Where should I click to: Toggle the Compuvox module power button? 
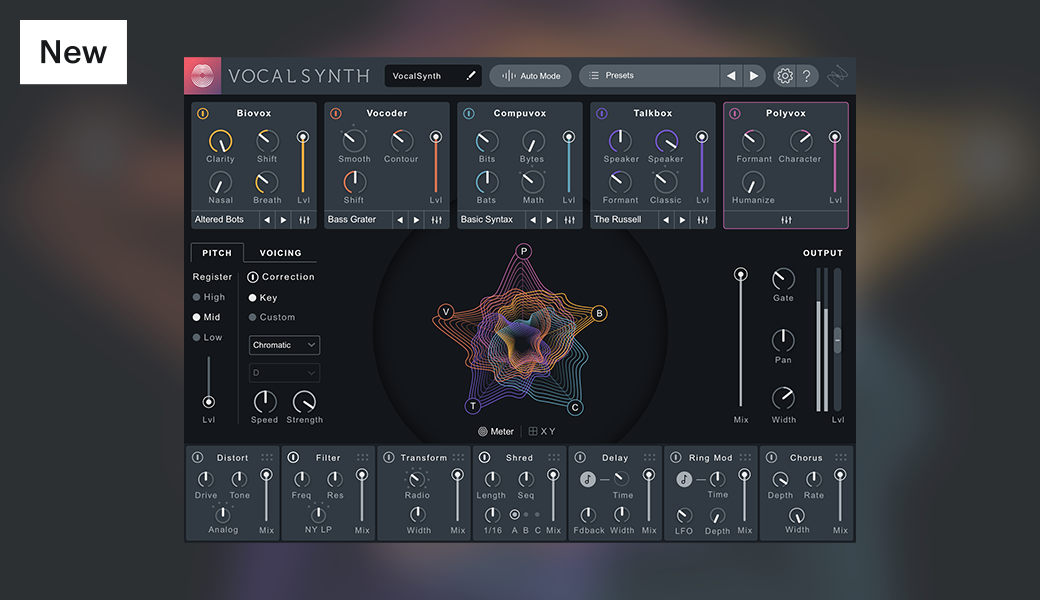(469, 113)
